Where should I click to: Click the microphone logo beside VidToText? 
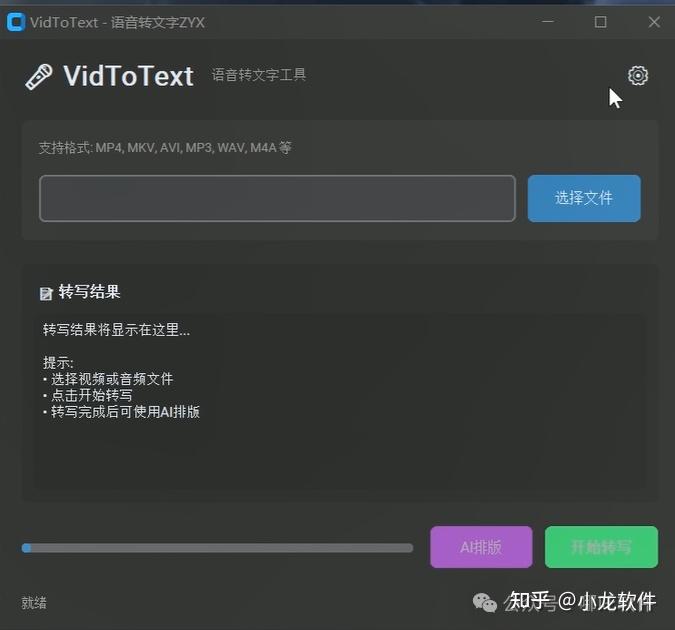pos(39,77)
